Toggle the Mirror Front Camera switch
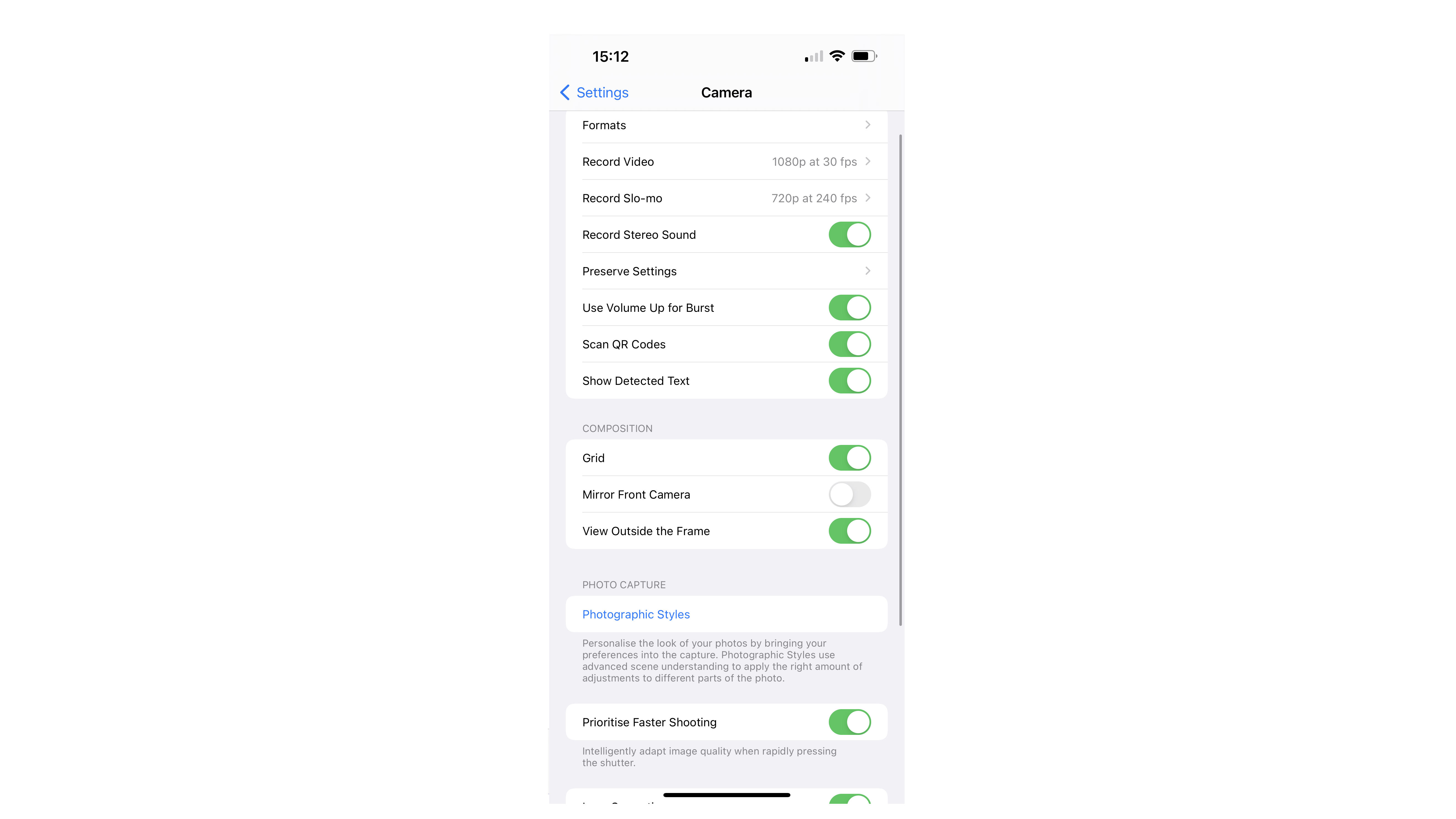Image resolution: width=1456 pixels, height=819 pixels. click(x=849, y=494)
